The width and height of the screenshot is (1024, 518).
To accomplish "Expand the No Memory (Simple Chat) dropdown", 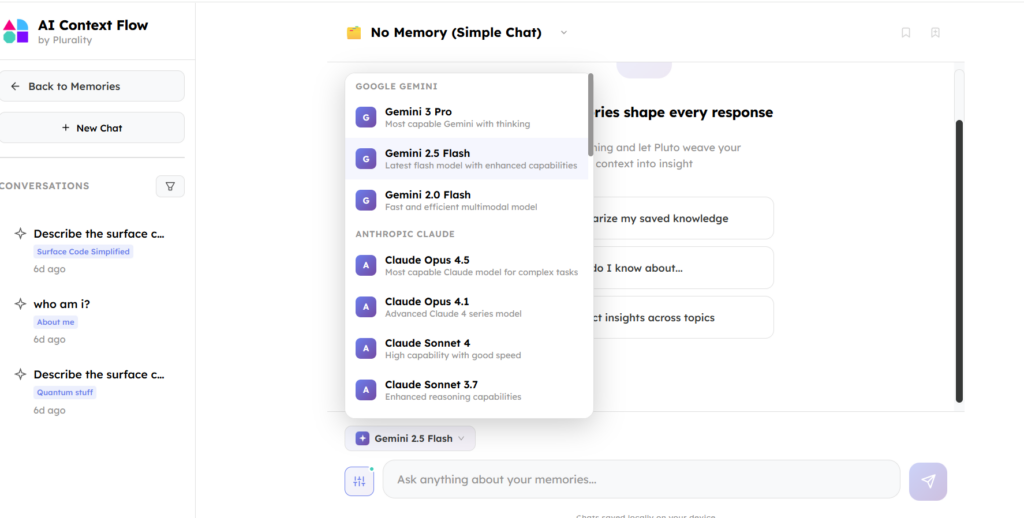I will [x=563, y=33].
